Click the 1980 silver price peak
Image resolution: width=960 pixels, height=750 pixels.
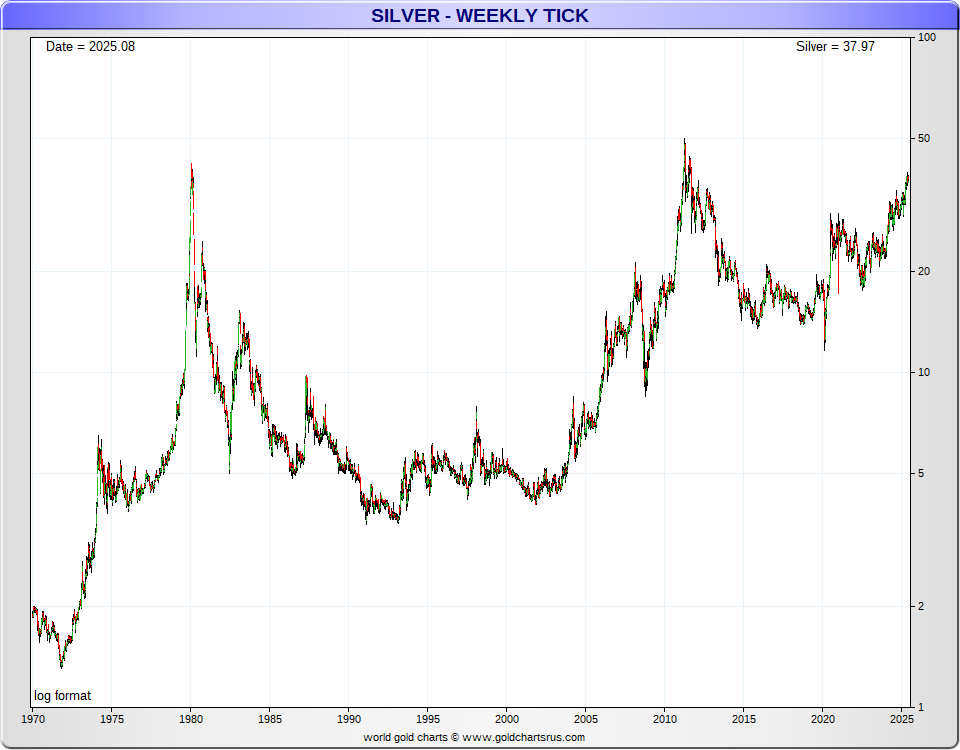point(192,165)
